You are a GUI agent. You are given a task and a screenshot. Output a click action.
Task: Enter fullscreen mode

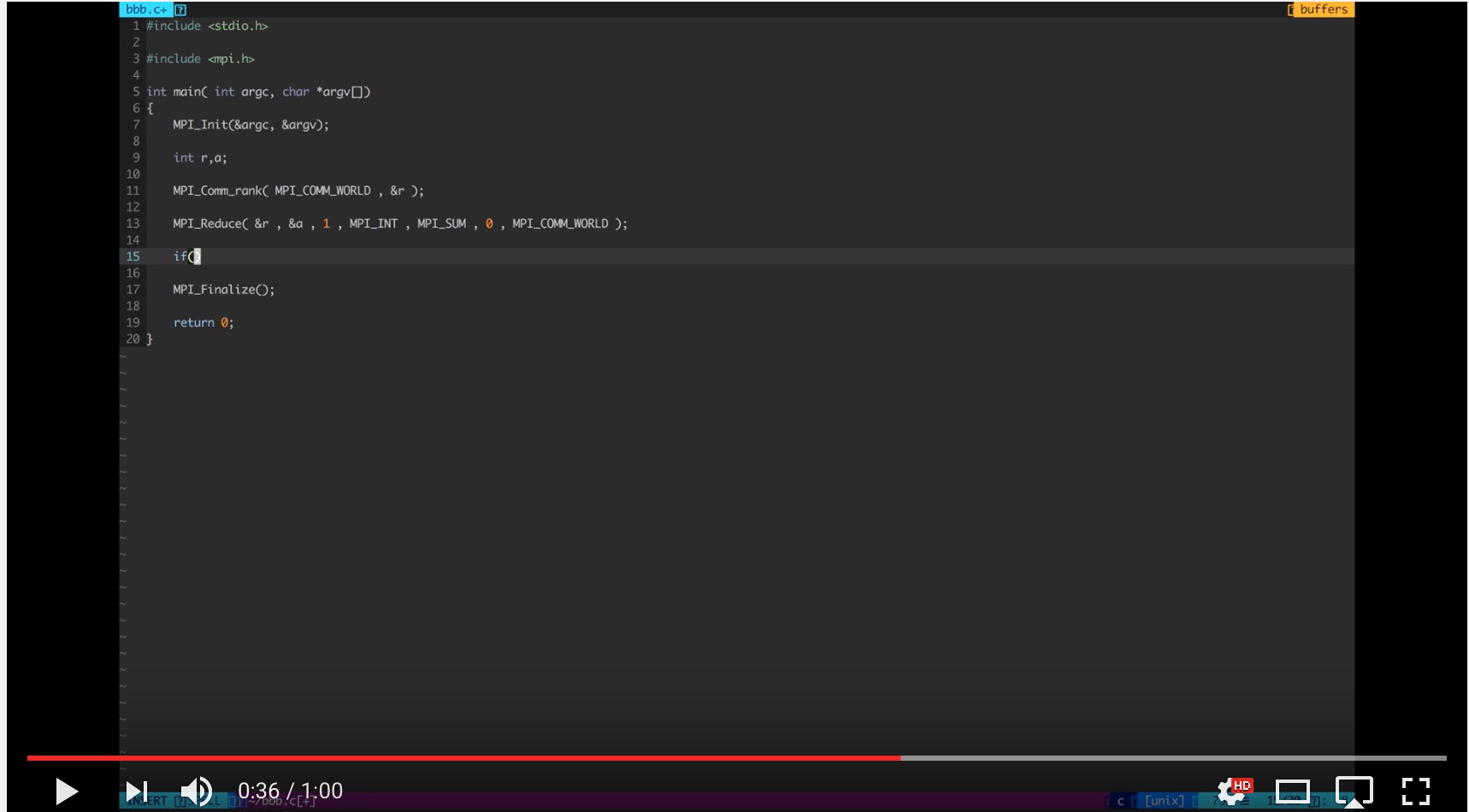point(1416,791)
